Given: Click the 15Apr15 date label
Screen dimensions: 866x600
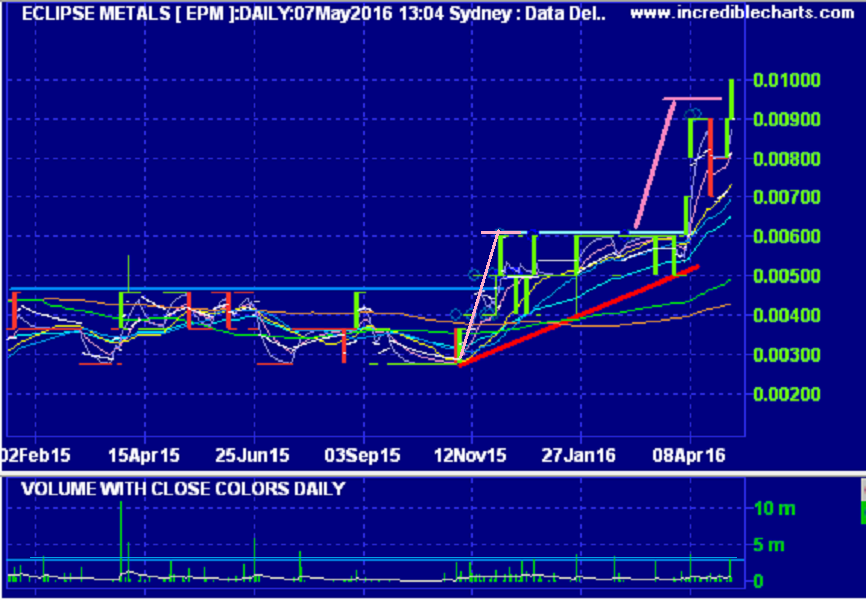Looking at the screenshot, I should coord(144,456).
